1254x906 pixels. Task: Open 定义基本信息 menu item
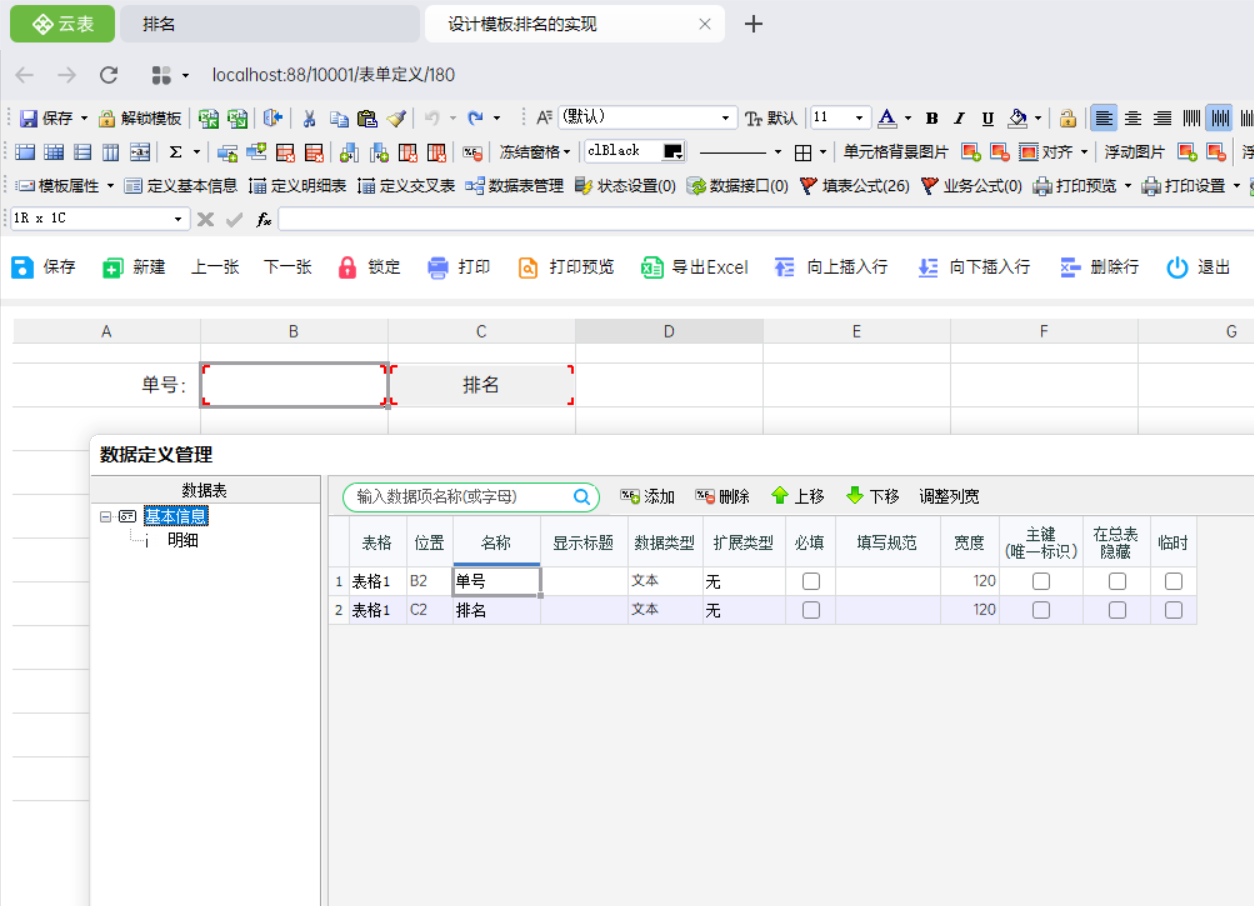[181, 186]
